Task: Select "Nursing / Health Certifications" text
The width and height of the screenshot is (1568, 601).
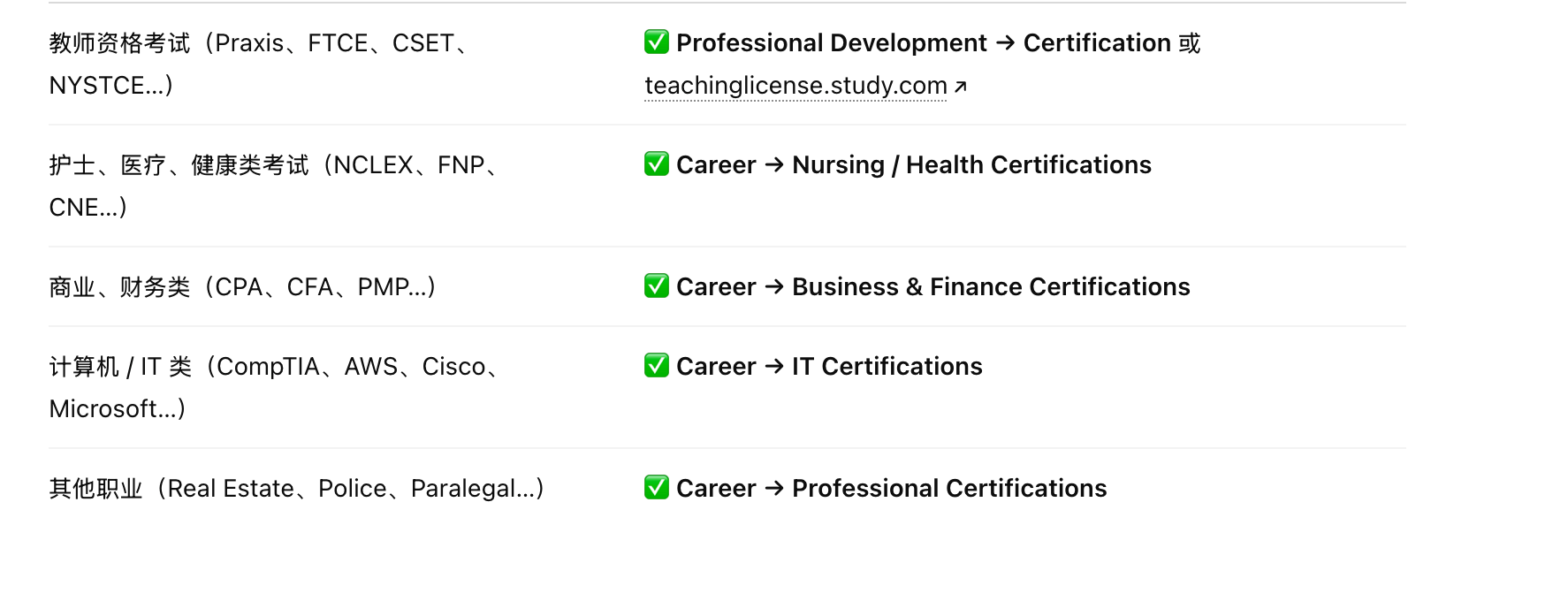Action: click(x=971, y=164)
